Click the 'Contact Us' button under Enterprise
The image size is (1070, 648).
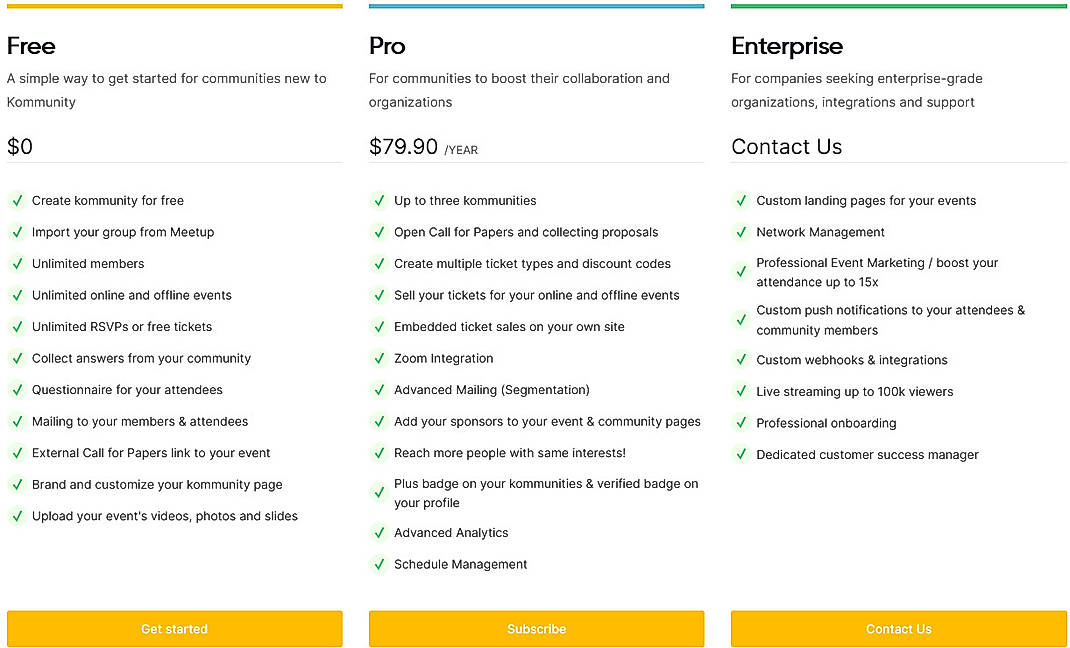(x=898, y=629)
